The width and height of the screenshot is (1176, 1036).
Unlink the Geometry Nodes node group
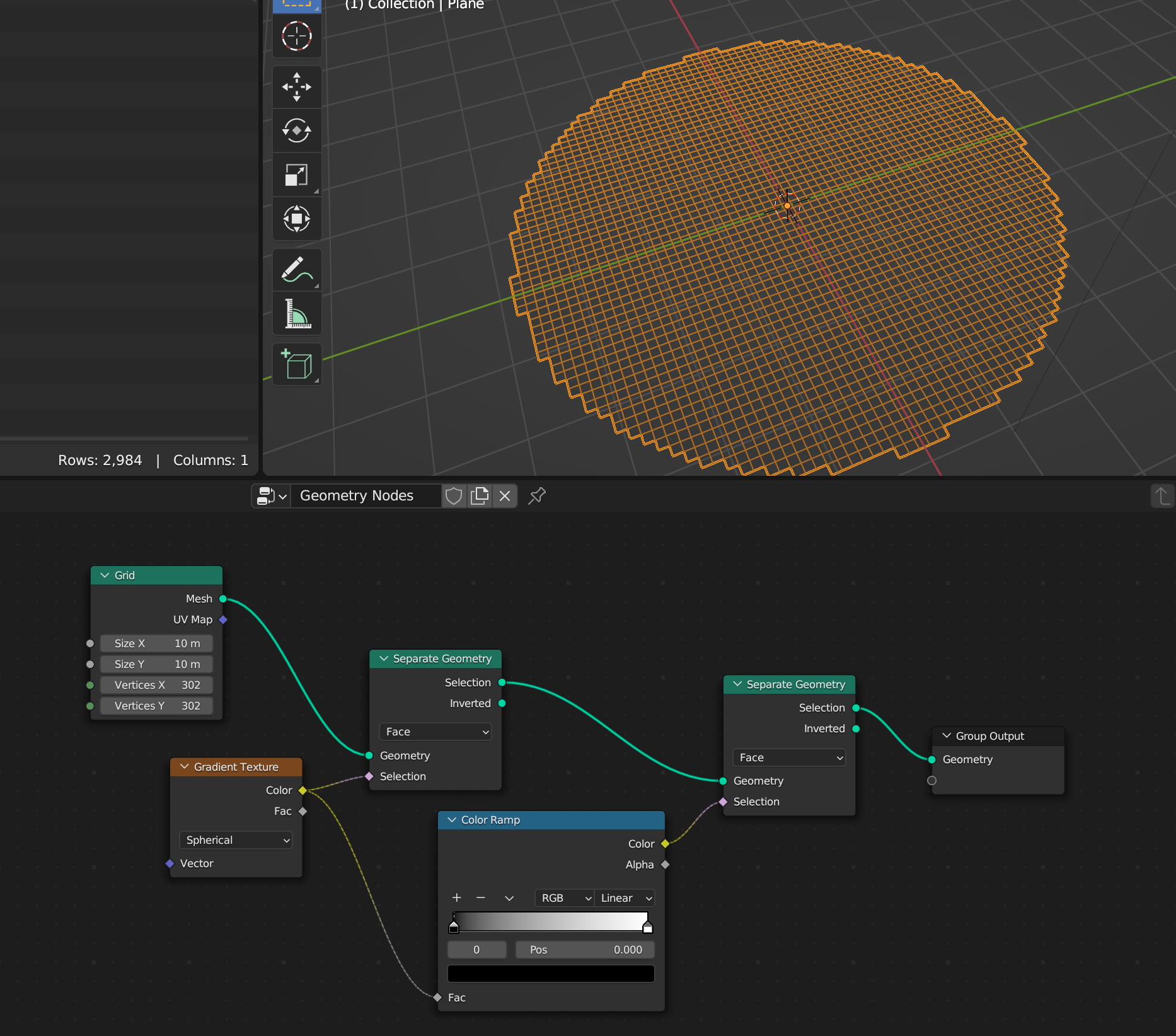pos(505,496)
